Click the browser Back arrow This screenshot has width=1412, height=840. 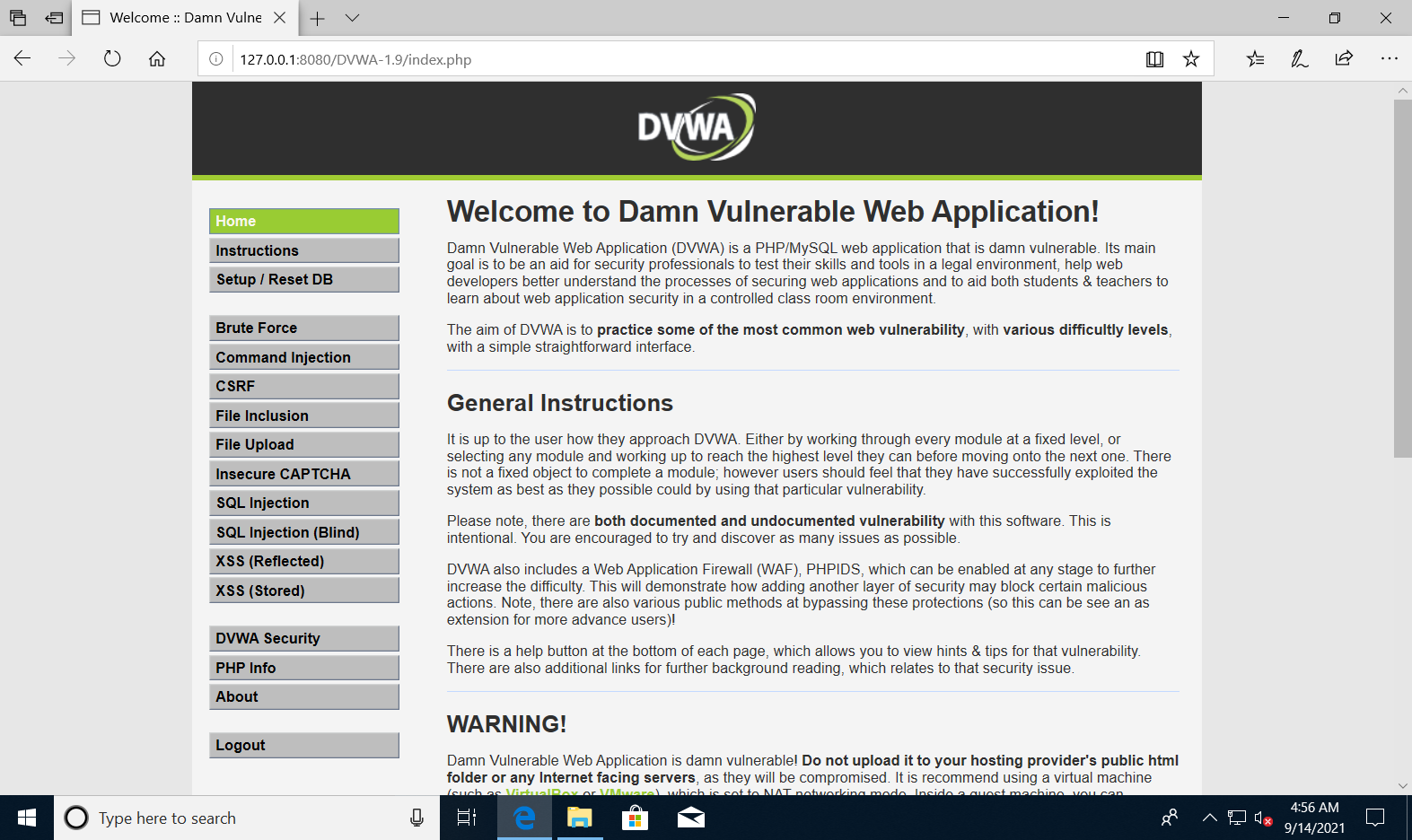tap(22, 59)
